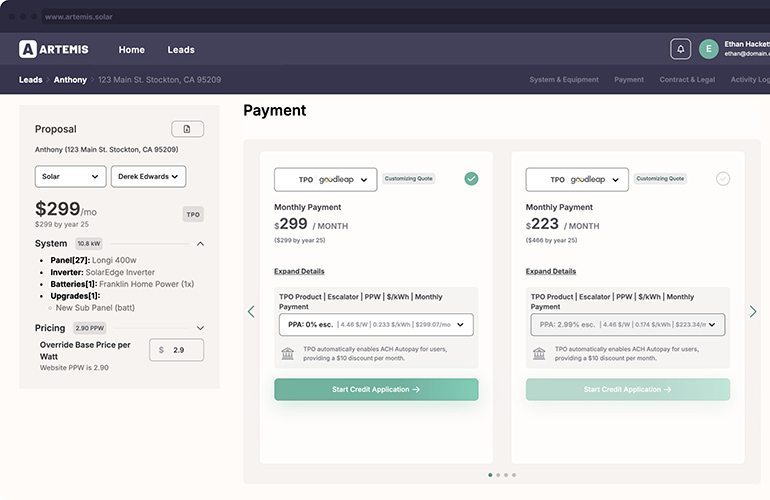Click Expand Details link in $223 card
The width and height of the screenshot is (770, 500).
[x=551, y=271]
